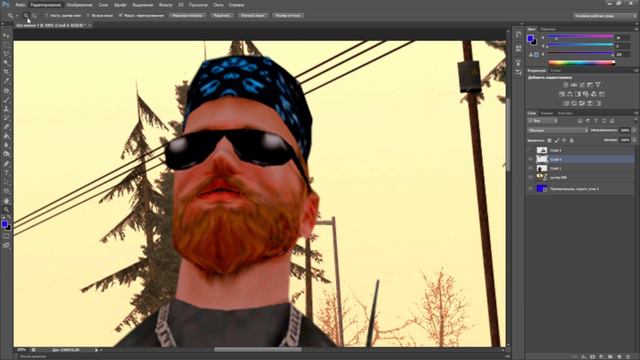The height and width of the screenshot is (360, 640).
Task: Open the tool preset picker arrow
Action: (x=17, y=16)
